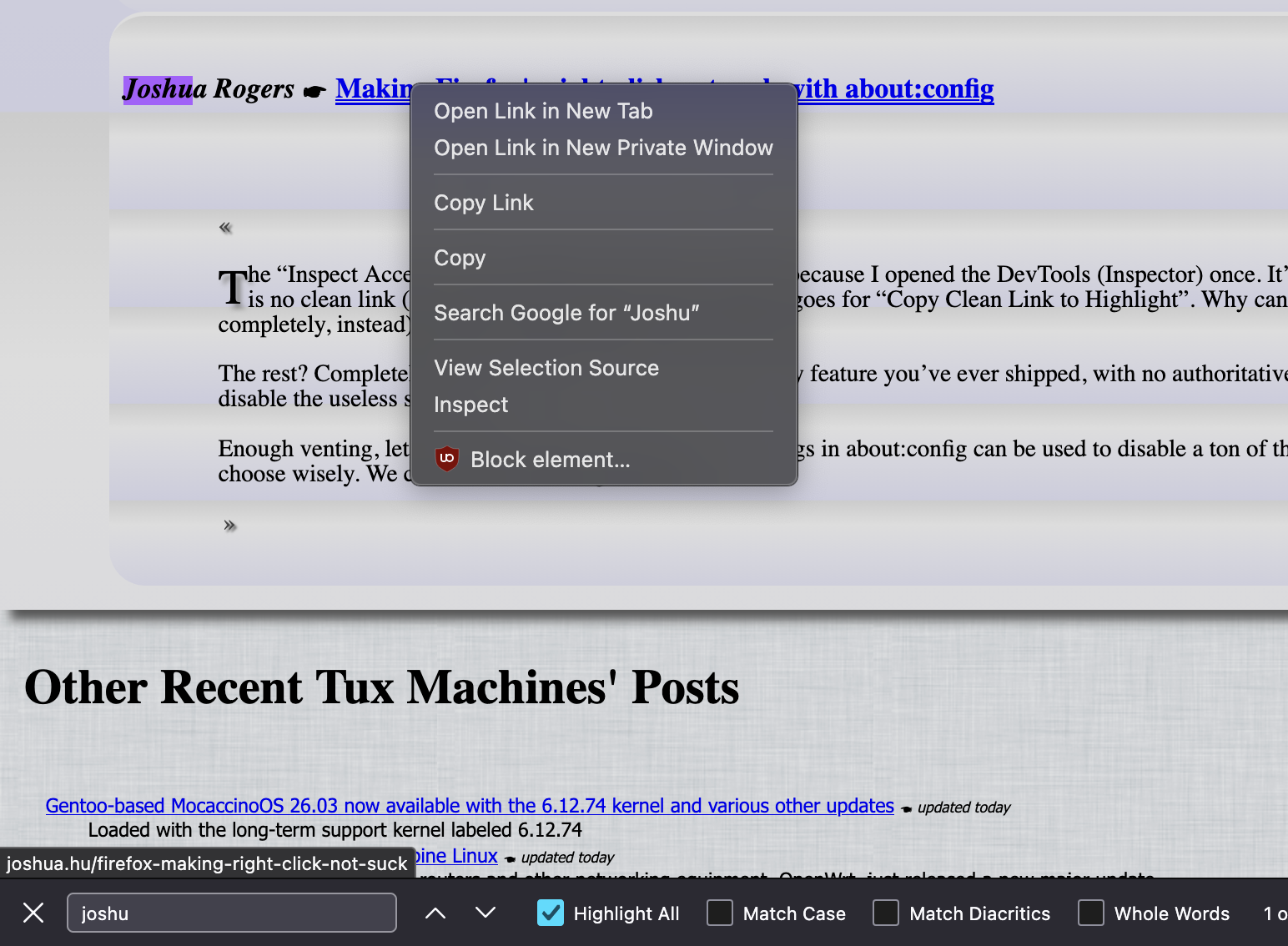1288x946 pixels.
Task: Click Block element… menu entry
Action: [550, 460]
